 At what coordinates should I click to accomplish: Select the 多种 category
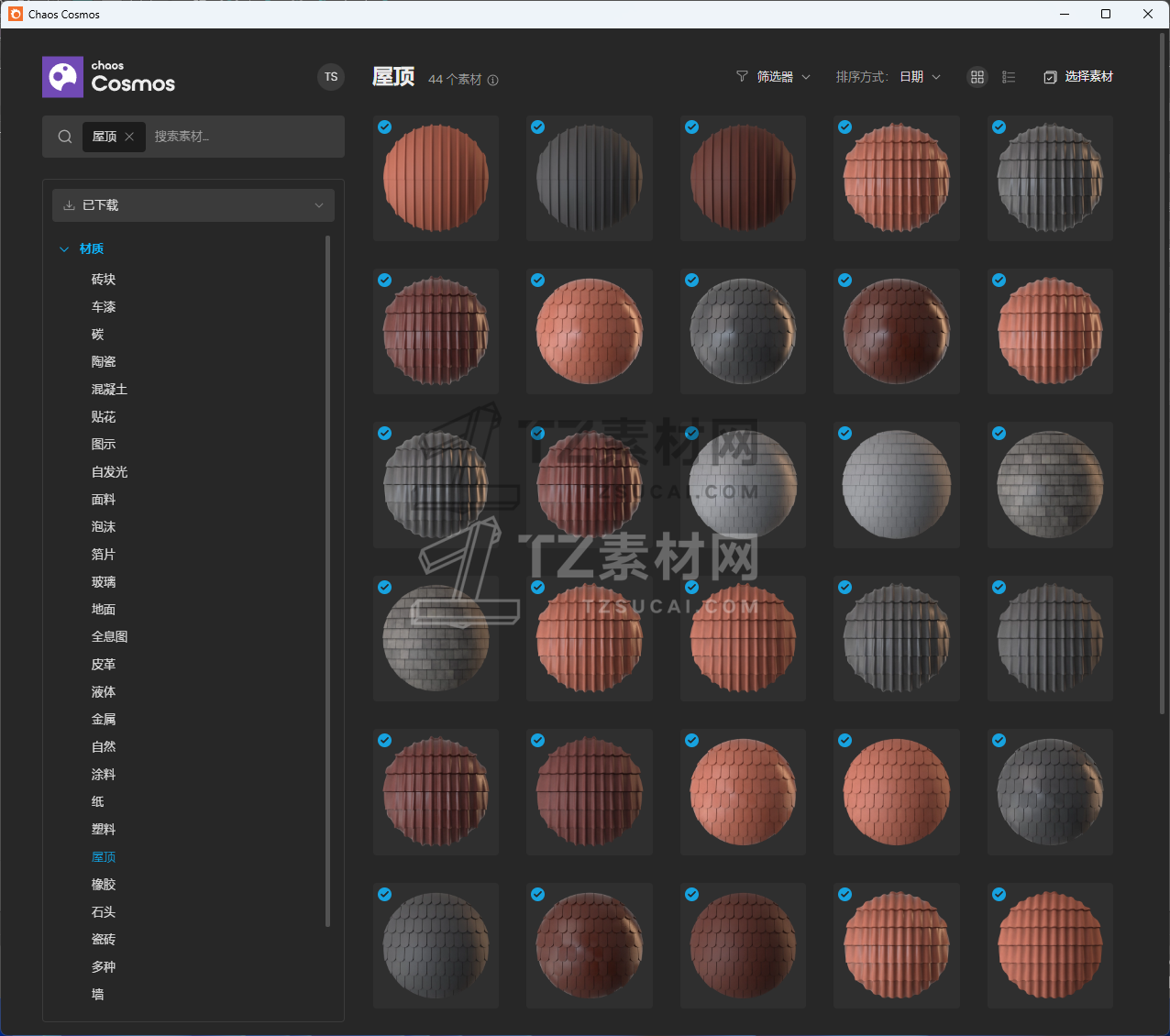104,967
